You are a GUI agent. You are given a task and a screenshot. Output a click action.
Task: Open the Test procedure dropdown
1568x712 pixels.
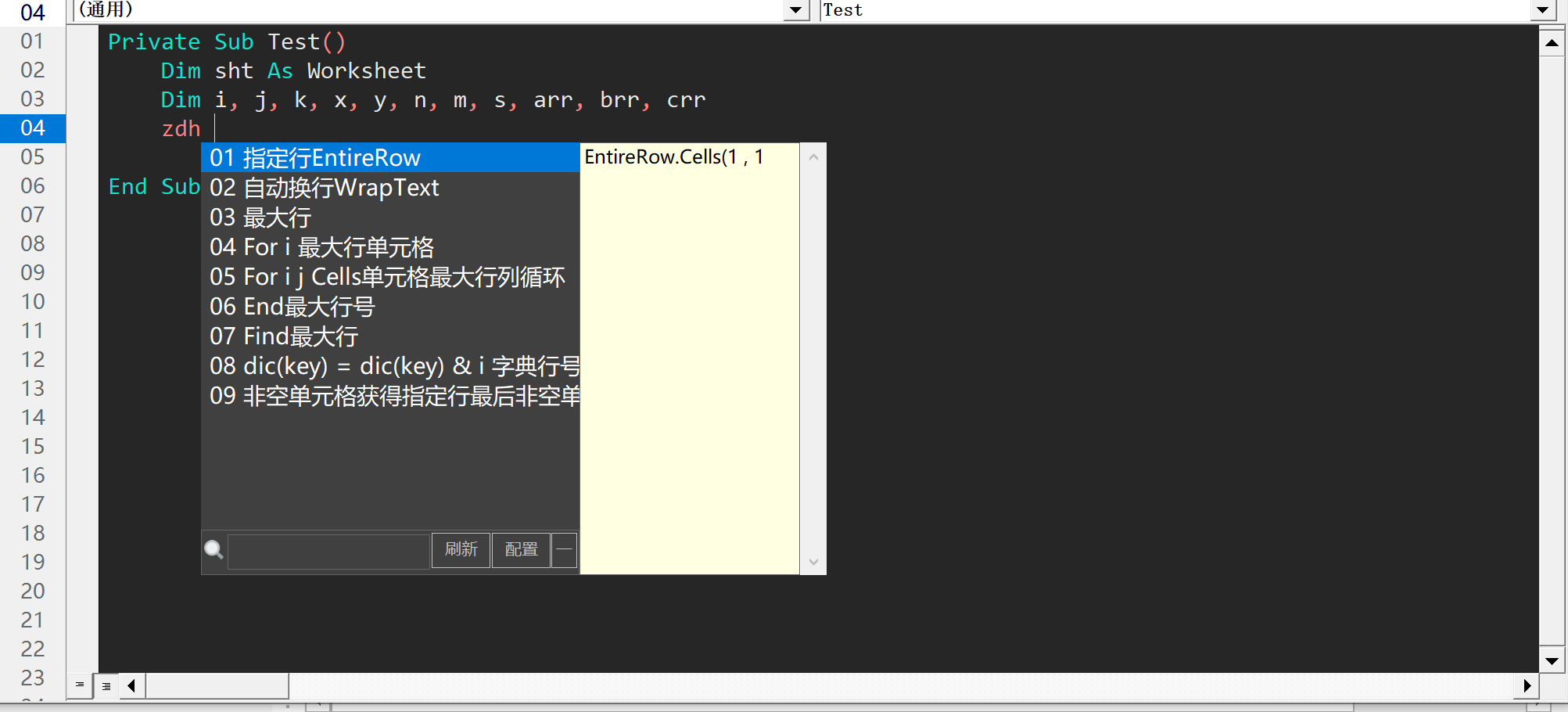click(x=1542, y=10)
